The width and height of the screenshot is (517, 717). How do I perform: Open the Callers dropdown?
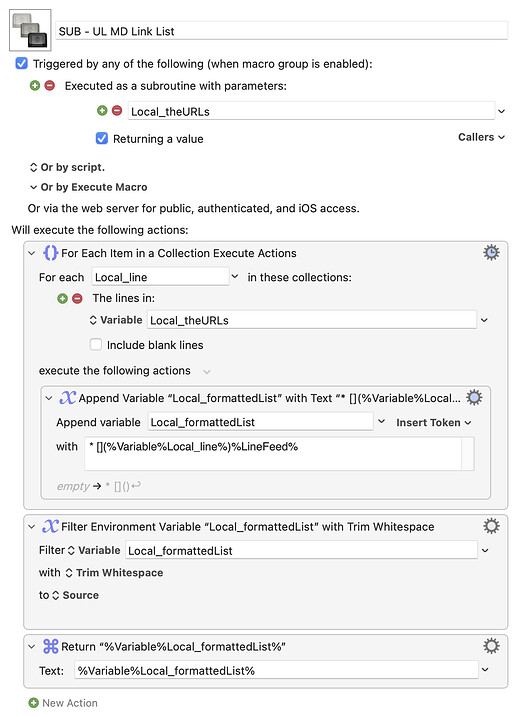pos(481,137)
